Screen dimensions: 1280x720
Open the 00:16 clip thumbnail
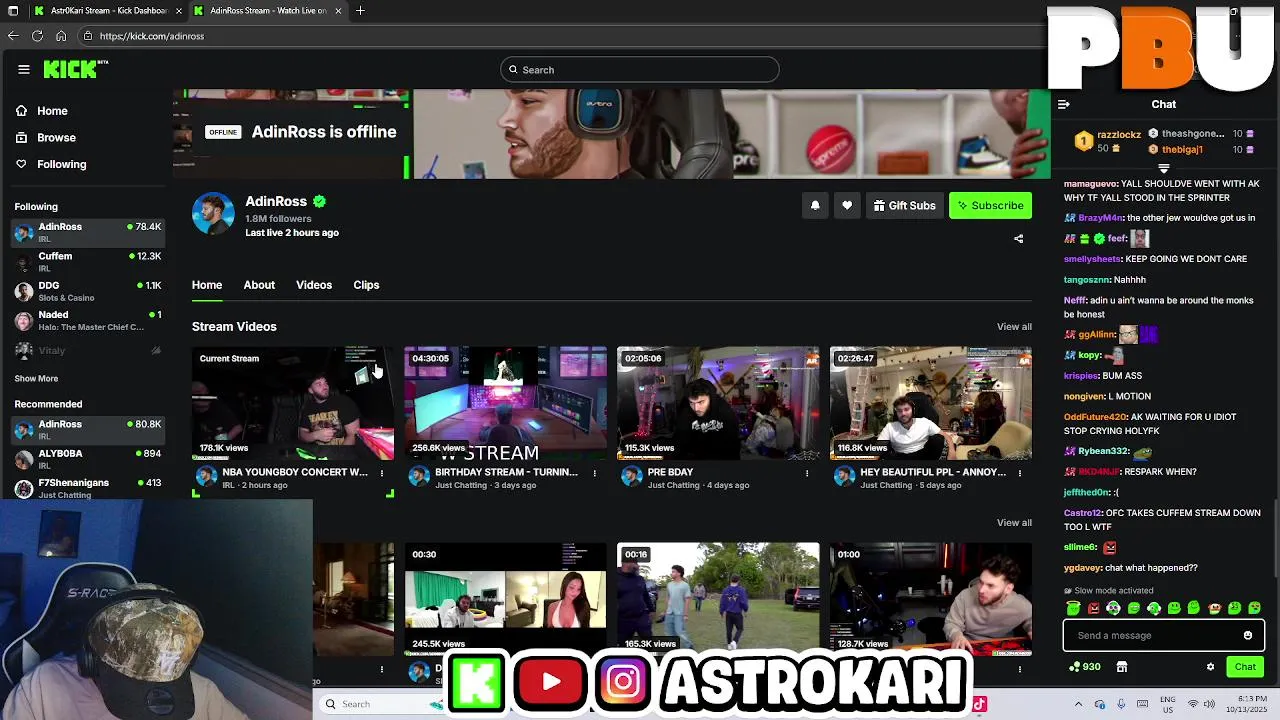coord(718,599)
